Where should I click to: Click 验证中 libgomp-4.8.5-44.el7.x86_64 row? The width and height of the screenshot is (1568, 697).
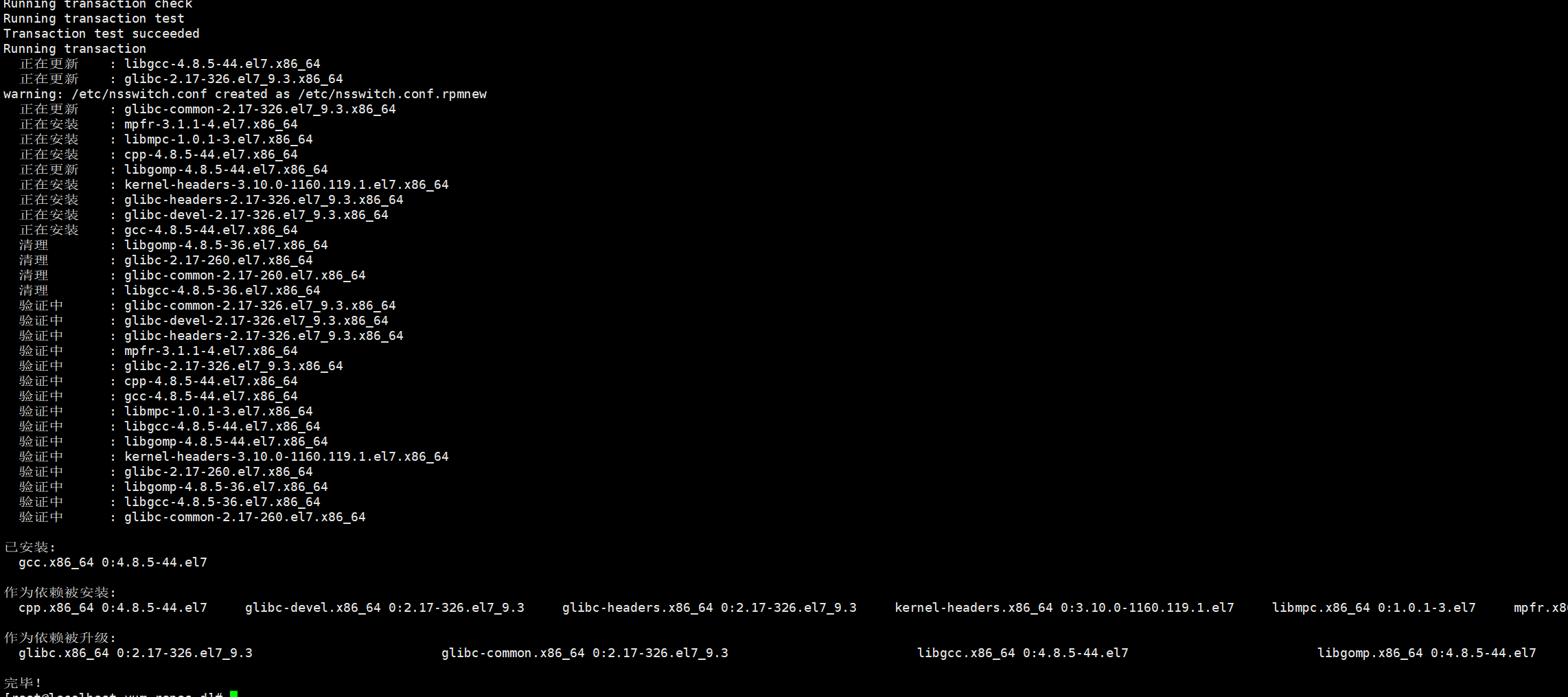point(174,442)
